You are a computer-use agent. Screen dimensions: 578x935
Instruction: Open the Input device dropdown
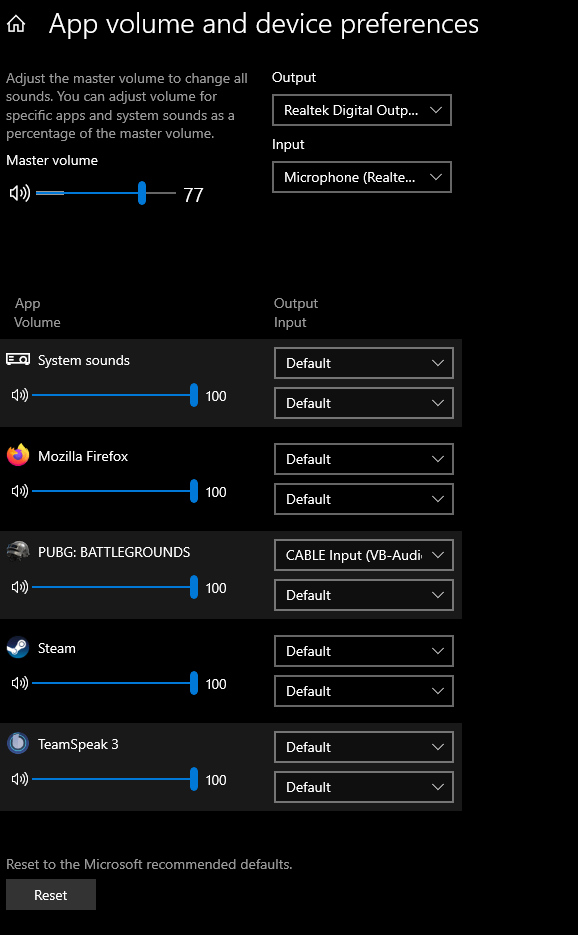tap(361, 177)
